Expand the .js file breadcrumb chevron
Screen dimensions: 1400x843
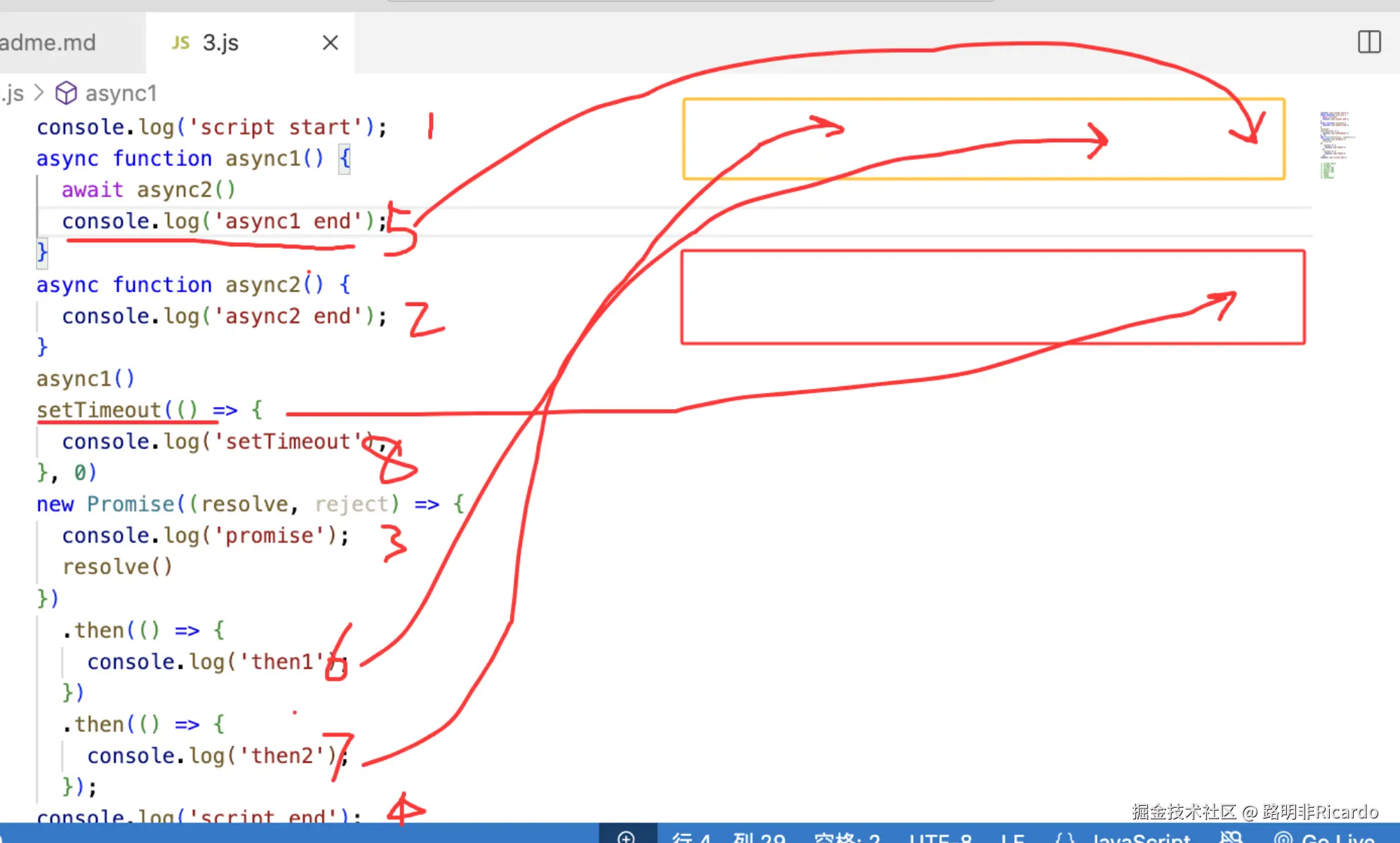click(x=39, y=93)
